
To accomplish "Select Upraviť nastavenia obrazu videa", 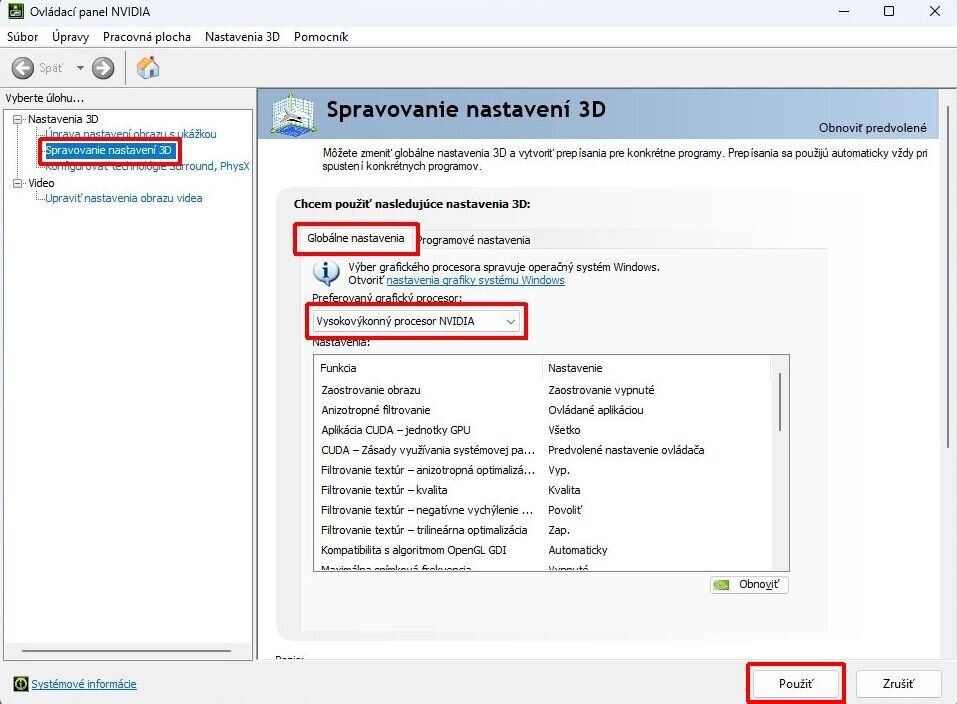I will click(123, 198).
